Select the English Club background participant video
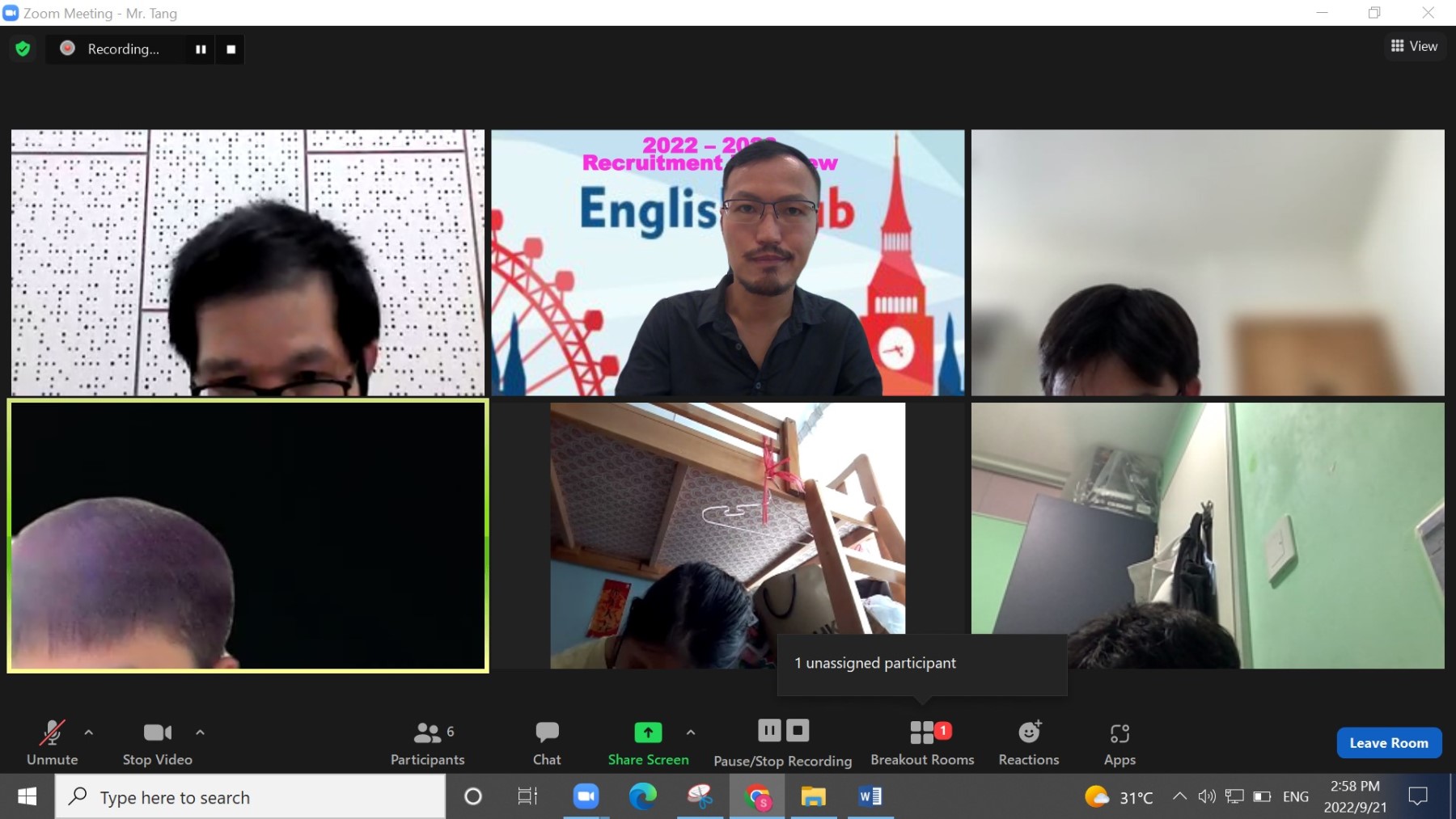The image size is (1456, 819). pyautogui.click(x=727, y=263)
